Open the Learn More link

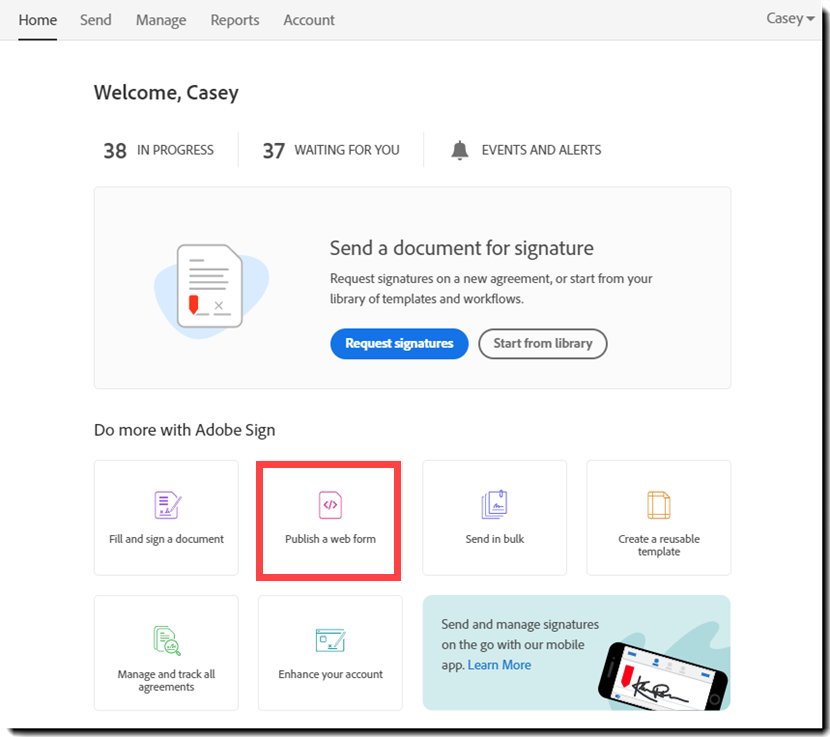(x=499, y=664)
